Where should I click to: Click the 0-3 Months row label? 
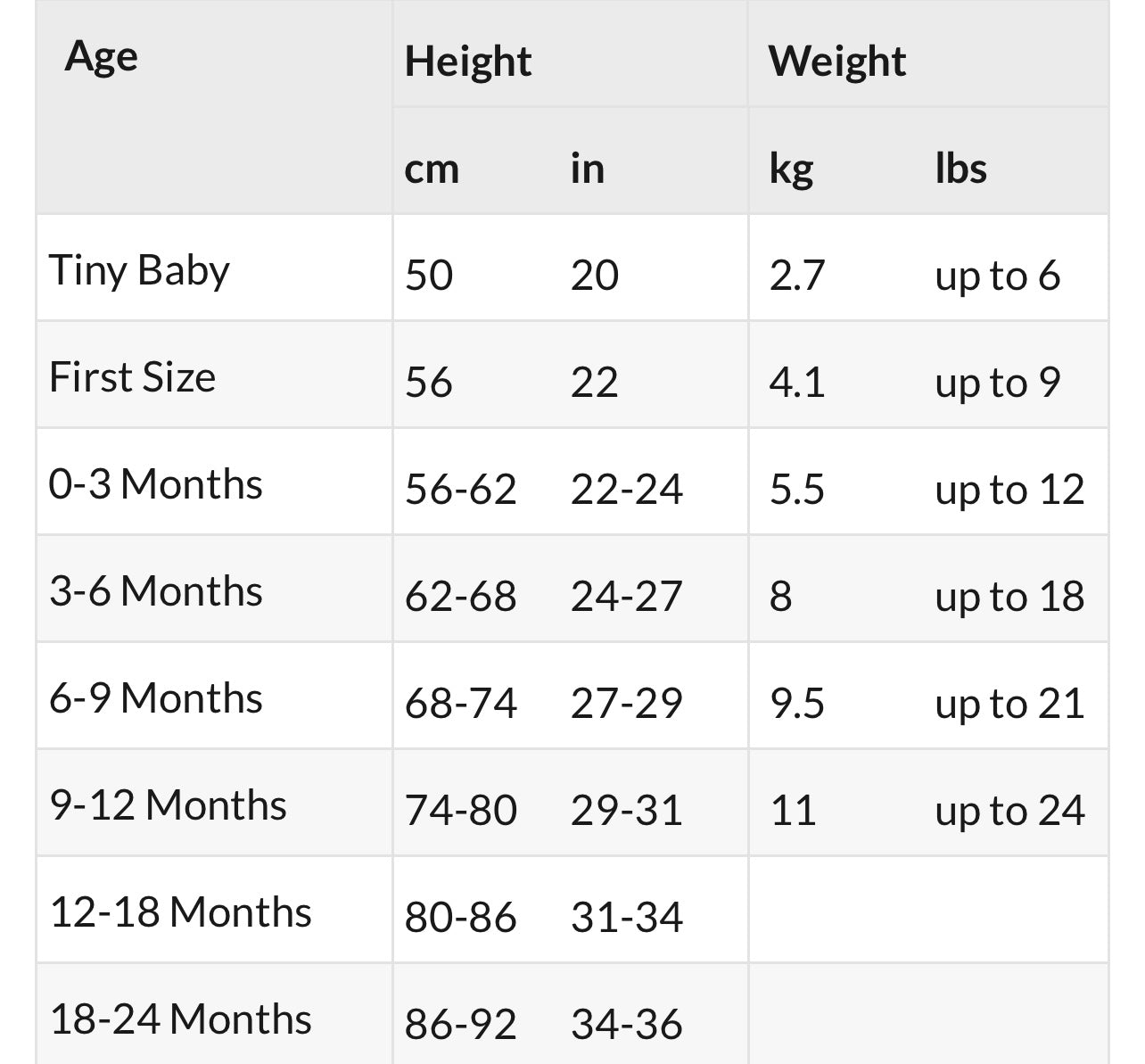point(155,484)
